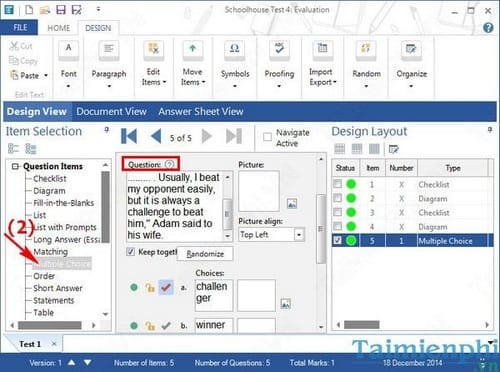Select Short Answer in item tree
500x372 pixels.
58,288
